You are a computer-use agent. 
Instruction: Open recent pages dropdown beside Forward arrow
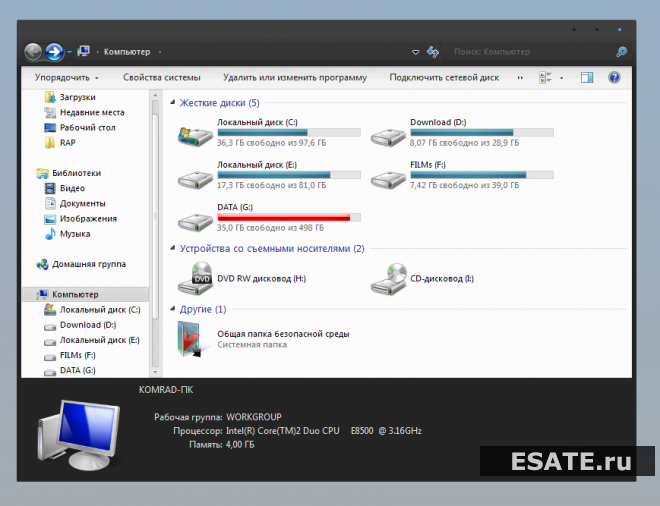coord(69,52)
